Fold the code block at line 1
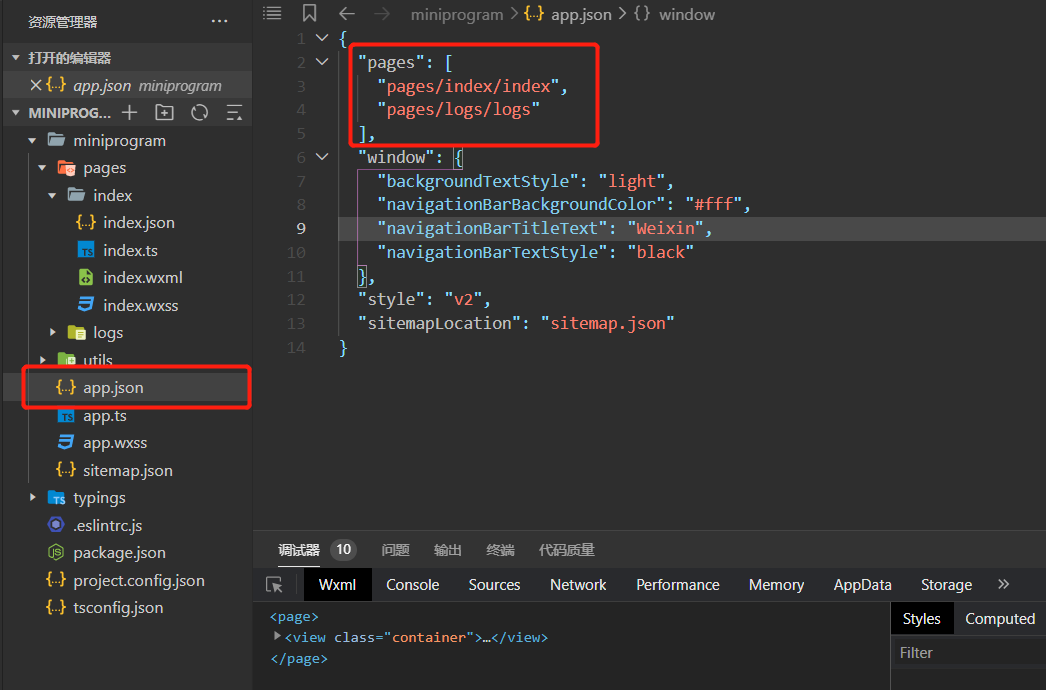 pos(322,38)
